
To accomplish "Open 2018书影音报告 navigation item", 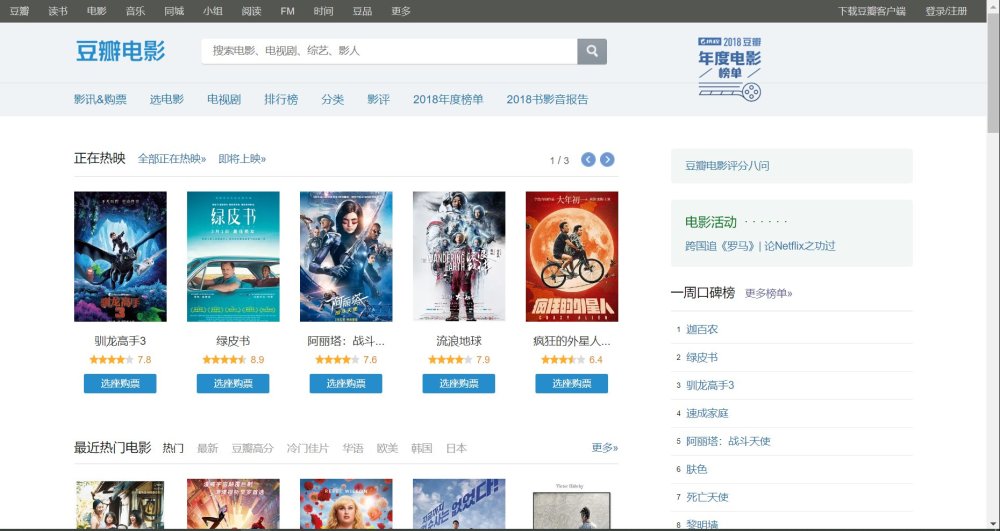I will [x=548, y=99].
